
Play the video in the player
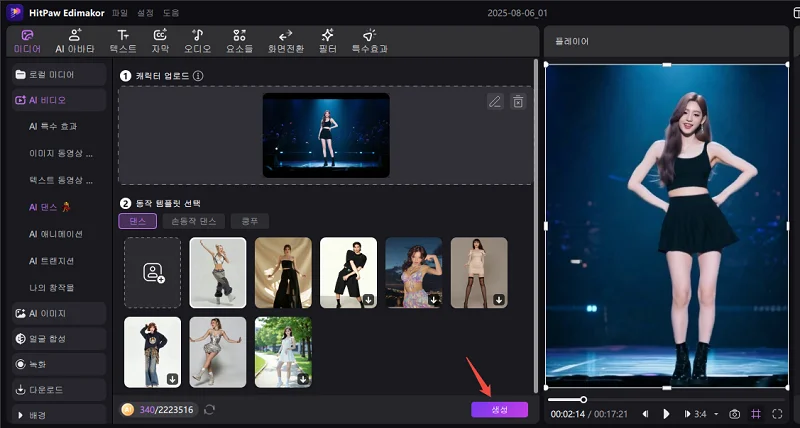coord(667,414)
